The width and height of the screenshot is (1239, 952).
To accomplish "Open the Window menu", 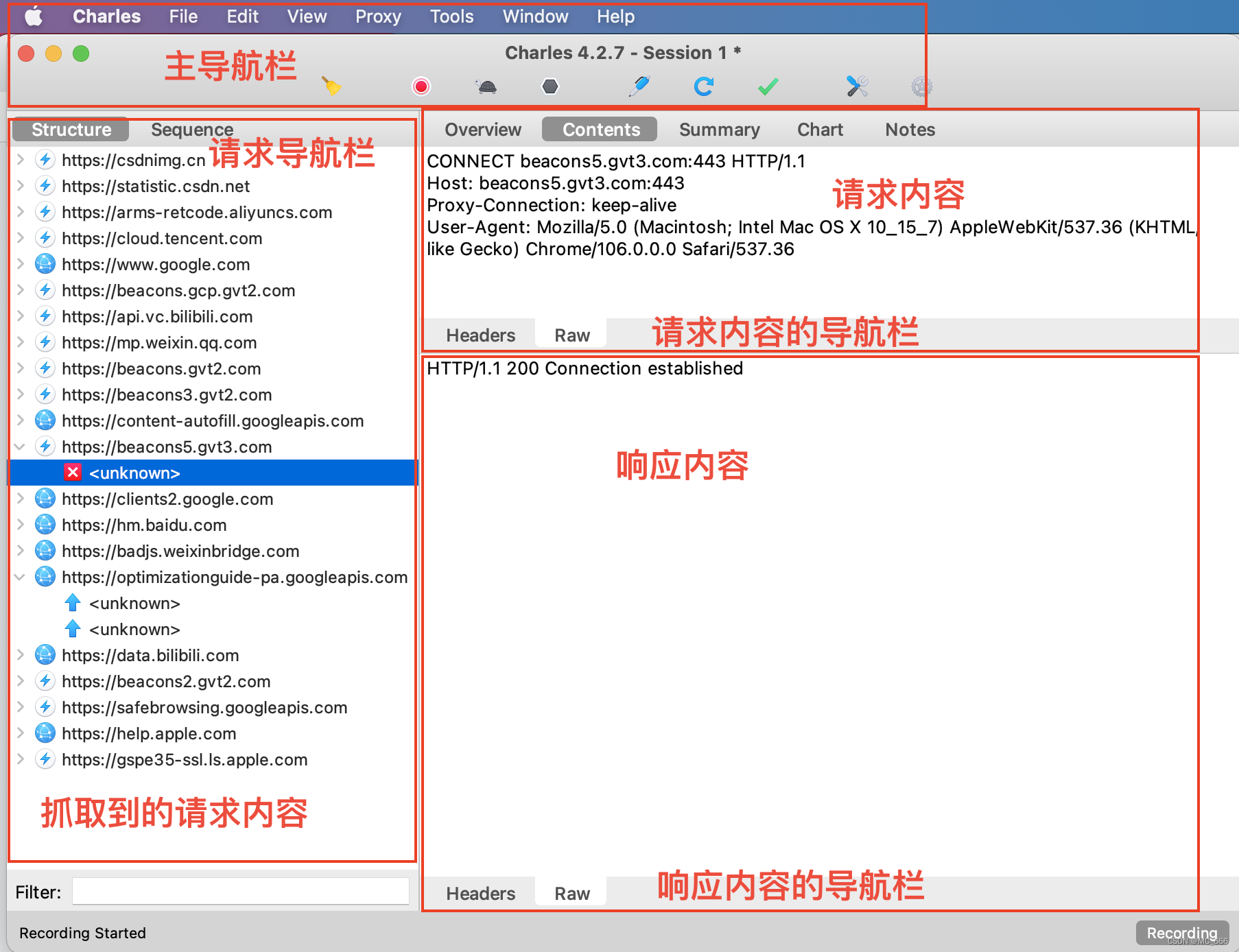I will [x=535, y=16].
